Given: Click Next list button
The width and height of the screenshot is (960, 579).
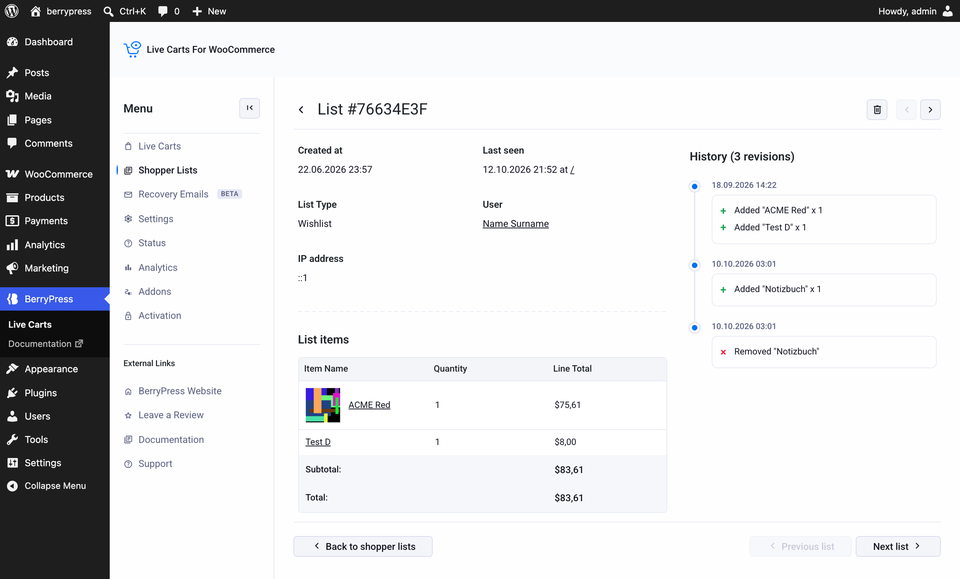Looking at the screenshot, I should click(898, 547).
